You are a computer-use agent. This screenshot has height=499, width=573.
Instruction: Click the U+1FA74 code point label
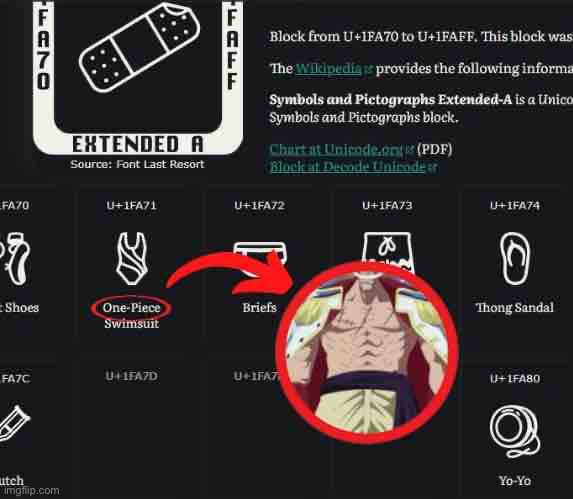pyautogui.click(x=515, y=206)
